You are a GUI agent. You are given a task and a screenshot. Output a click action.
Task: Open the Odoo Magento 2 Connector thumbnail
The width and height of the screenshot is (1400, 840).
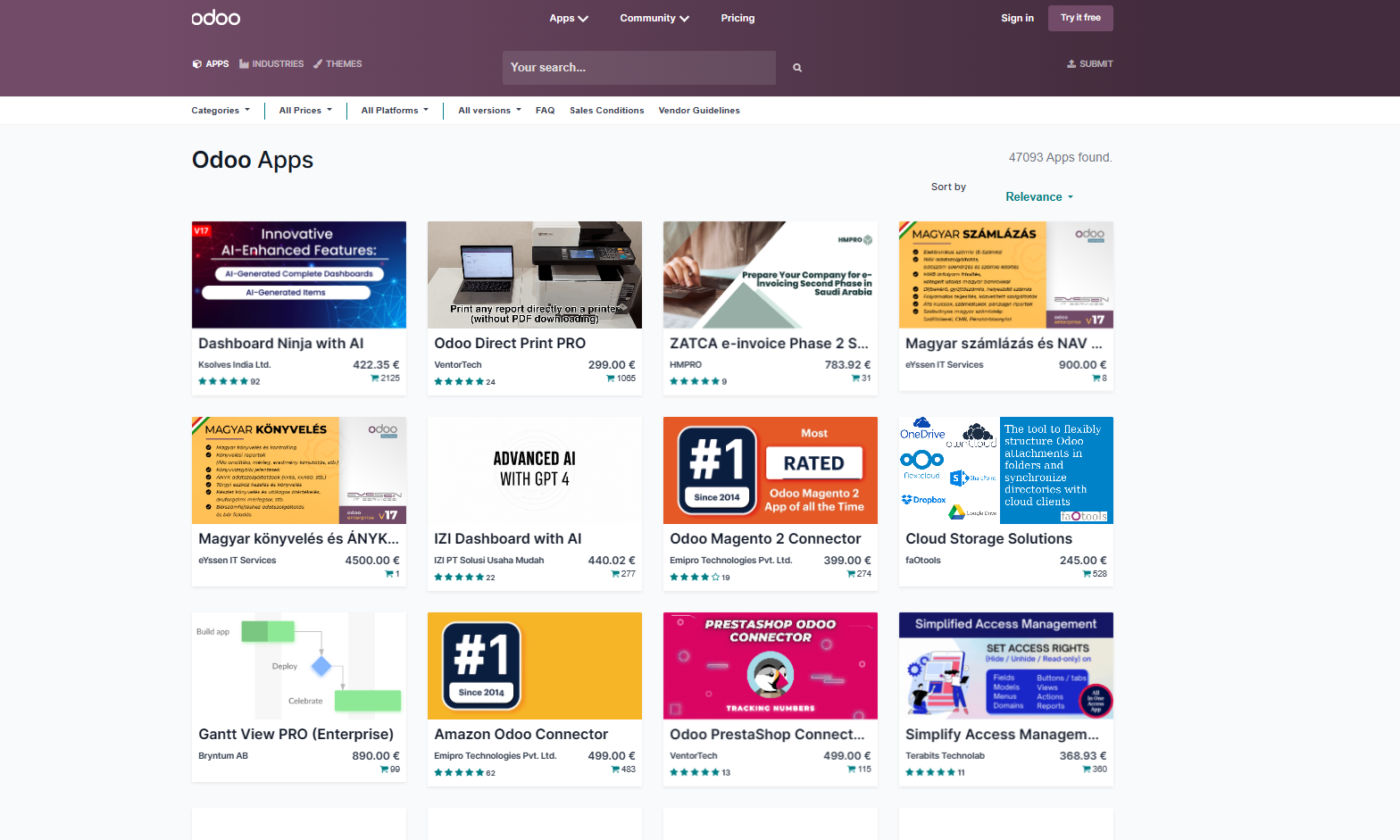click(770, 470)
